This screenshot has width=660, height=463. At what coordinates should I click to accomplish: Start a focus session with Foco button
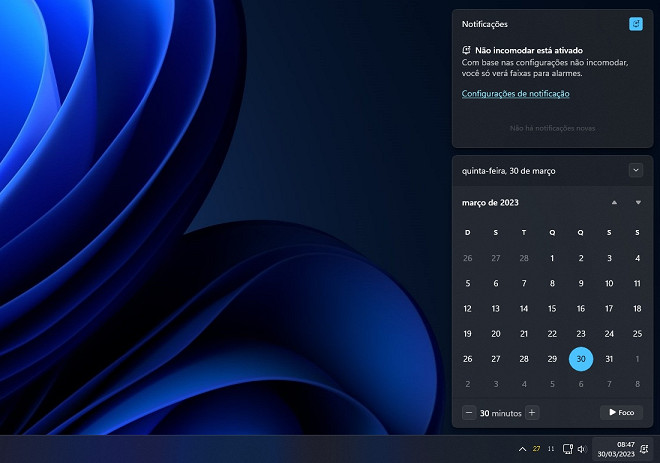[x=621, y=412]
